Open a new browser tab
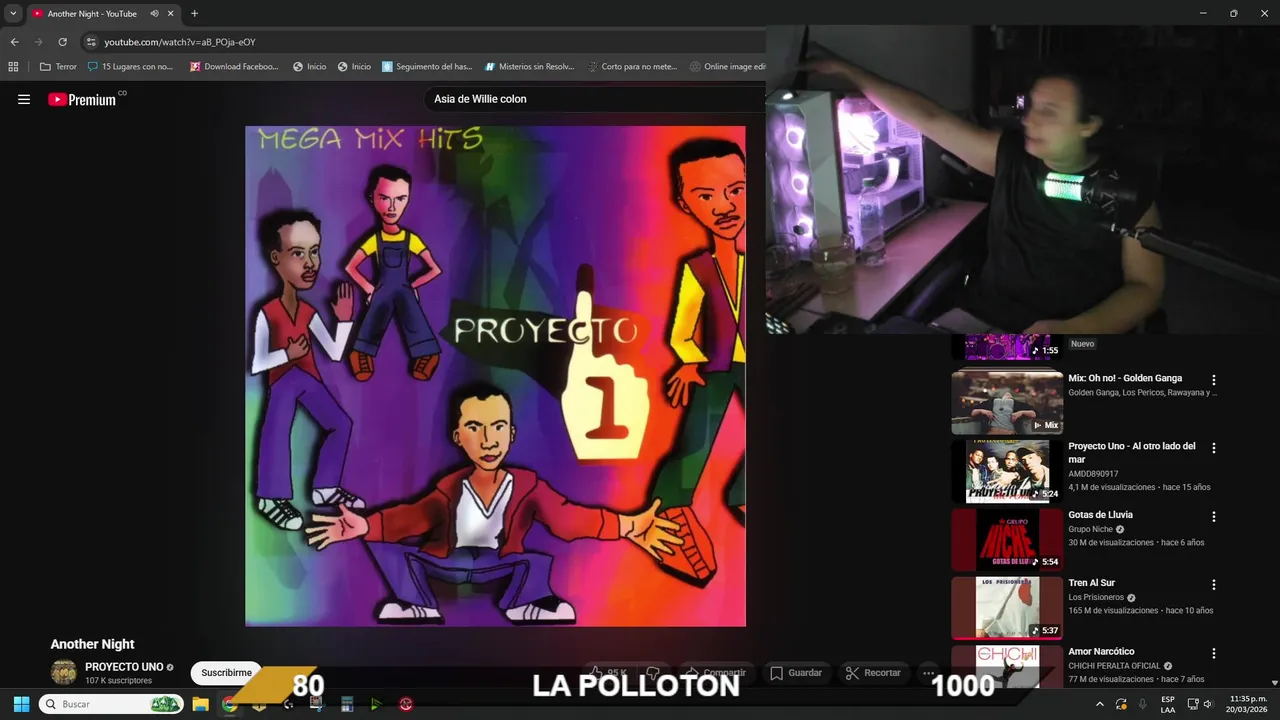1280x720 pixels. [194, 13]
